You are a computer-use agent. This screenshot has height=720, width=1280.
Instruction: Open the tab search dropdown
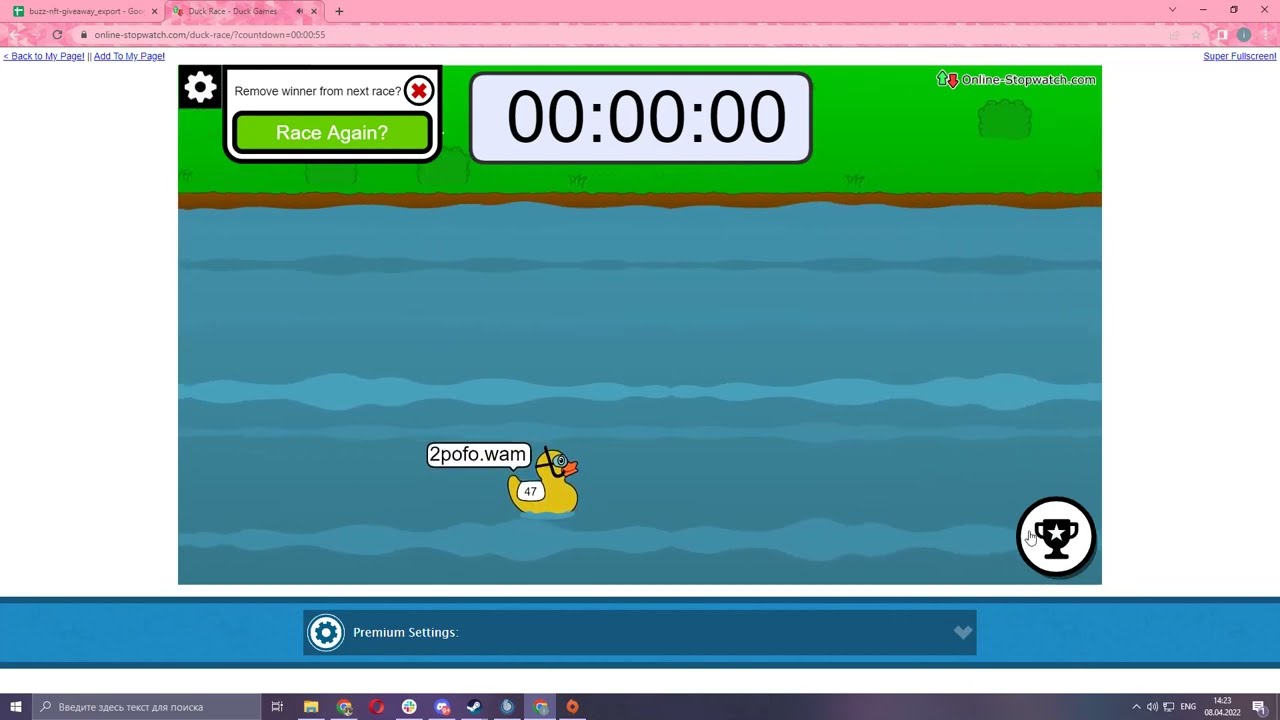click(x=1172, y=10)
